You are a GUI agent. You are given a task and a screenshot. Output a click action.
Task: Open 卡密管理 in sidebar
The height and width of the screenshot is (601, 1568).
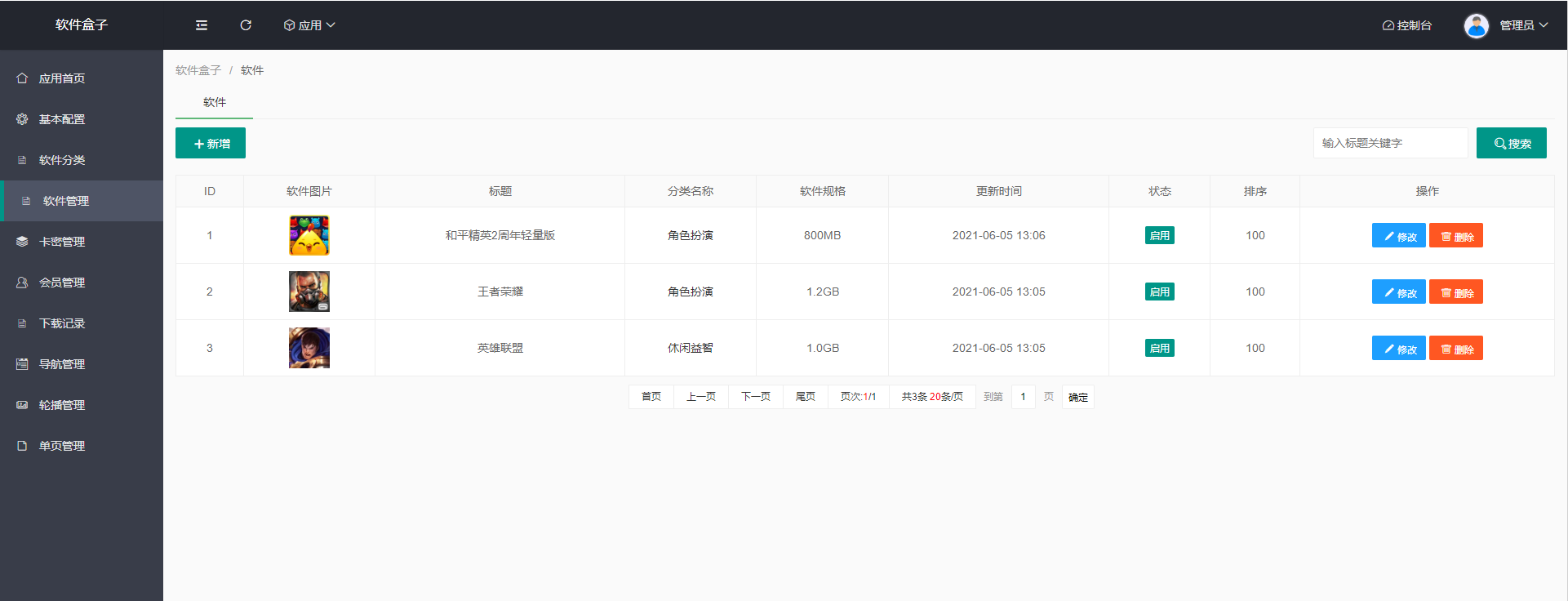62,242
